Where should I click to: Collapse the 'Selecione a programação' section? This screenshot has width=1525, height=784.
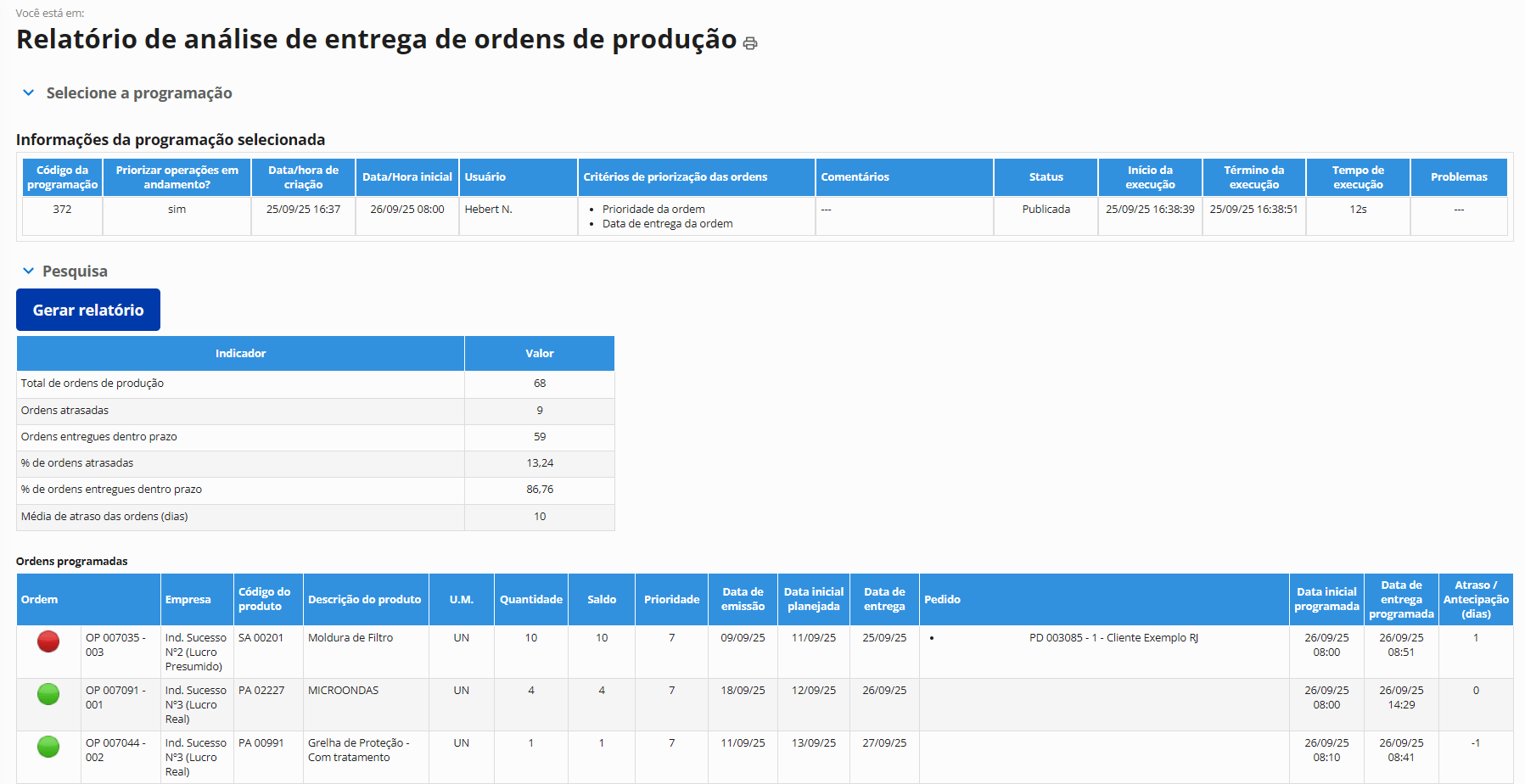pyautogui.click(x=29, y=93)
